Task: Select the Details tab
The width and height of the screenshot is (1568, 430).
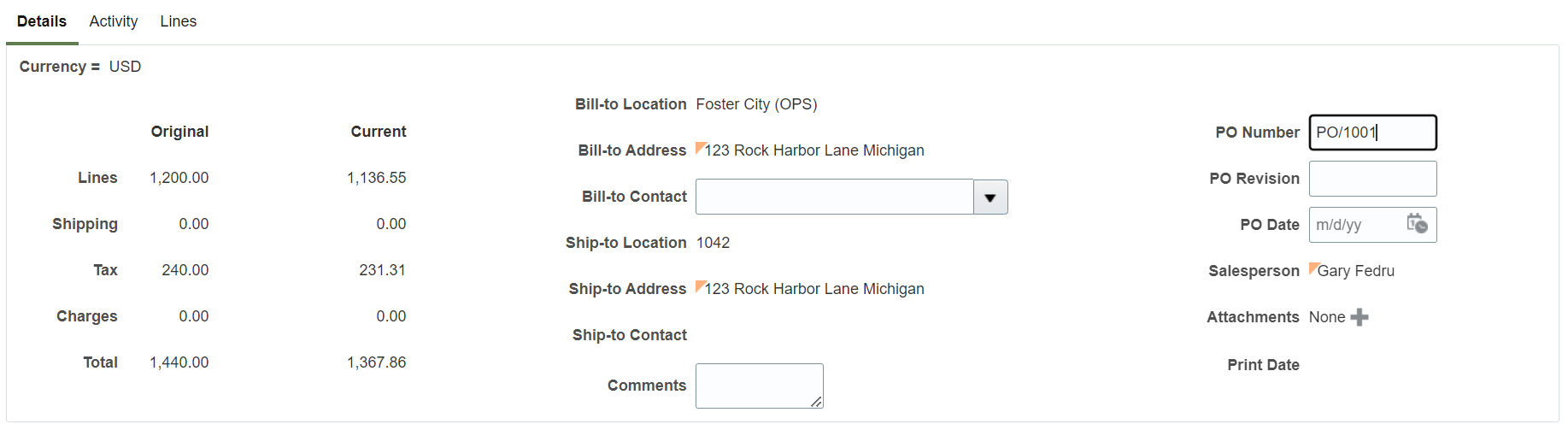Action: click(x=42, y=21)
